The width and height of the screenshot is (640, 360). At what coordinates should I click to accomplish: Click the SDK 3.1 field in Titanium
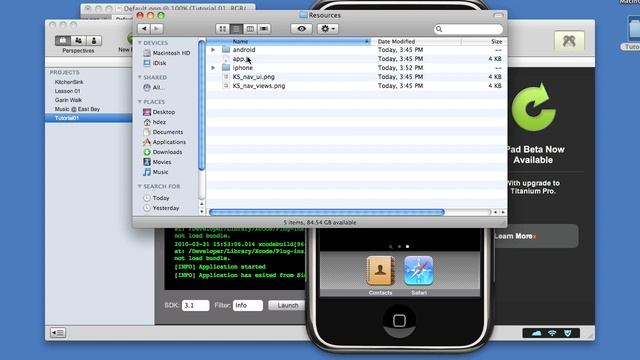pyautogui.click(x=196, y=305)
